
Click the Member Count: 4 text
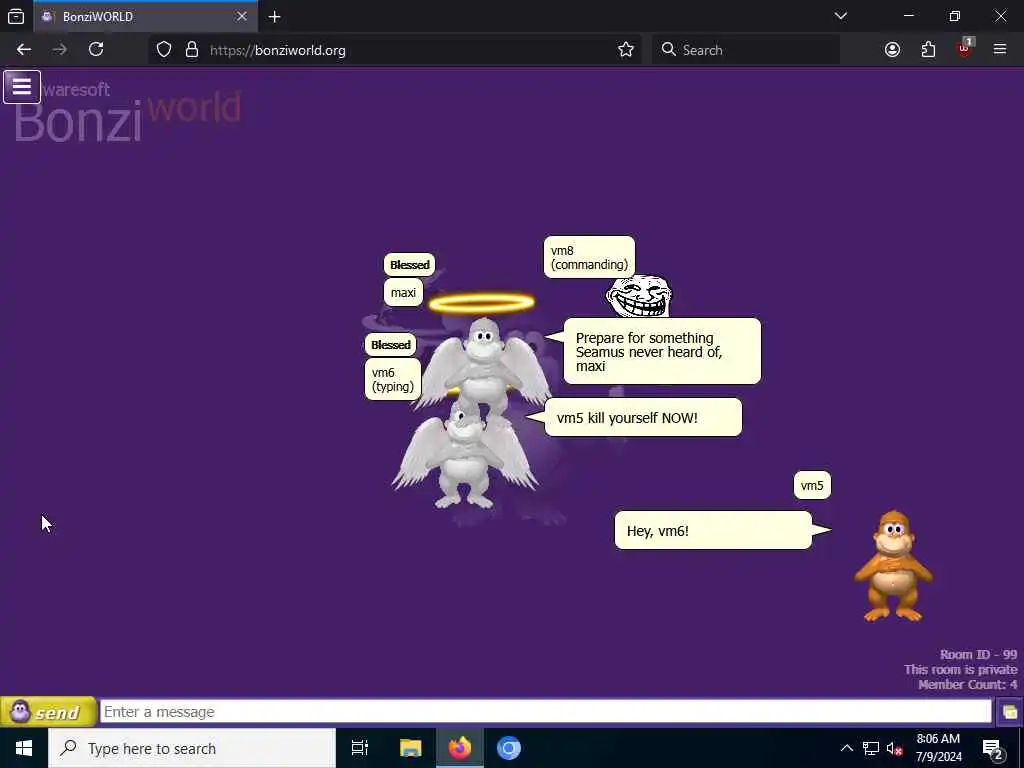coord(967,684)
